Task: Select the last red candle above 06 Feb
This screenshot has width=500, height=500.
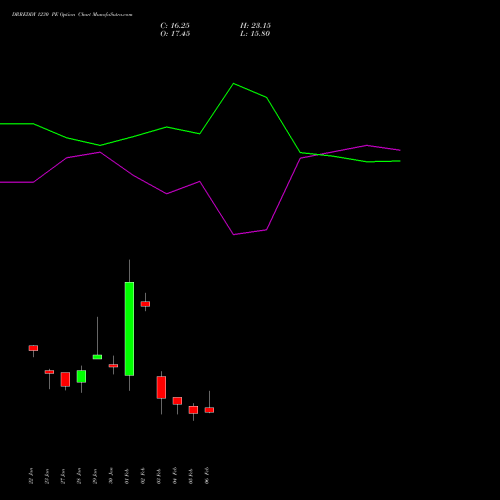Action: pos(209,410)
